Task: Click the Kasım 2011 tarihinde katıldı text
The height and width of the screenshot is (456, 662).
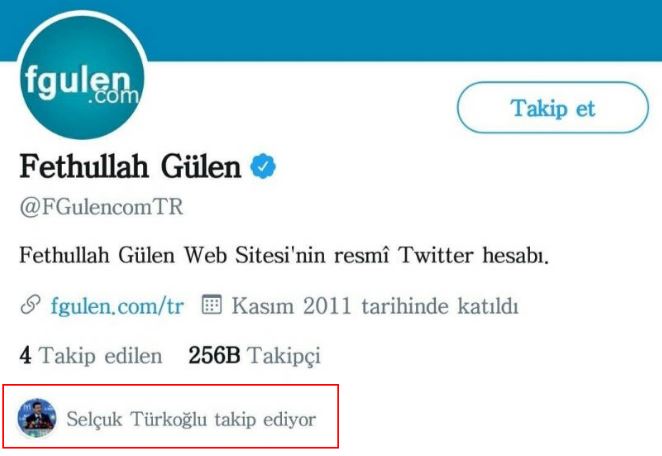Action: coord(375,306)
